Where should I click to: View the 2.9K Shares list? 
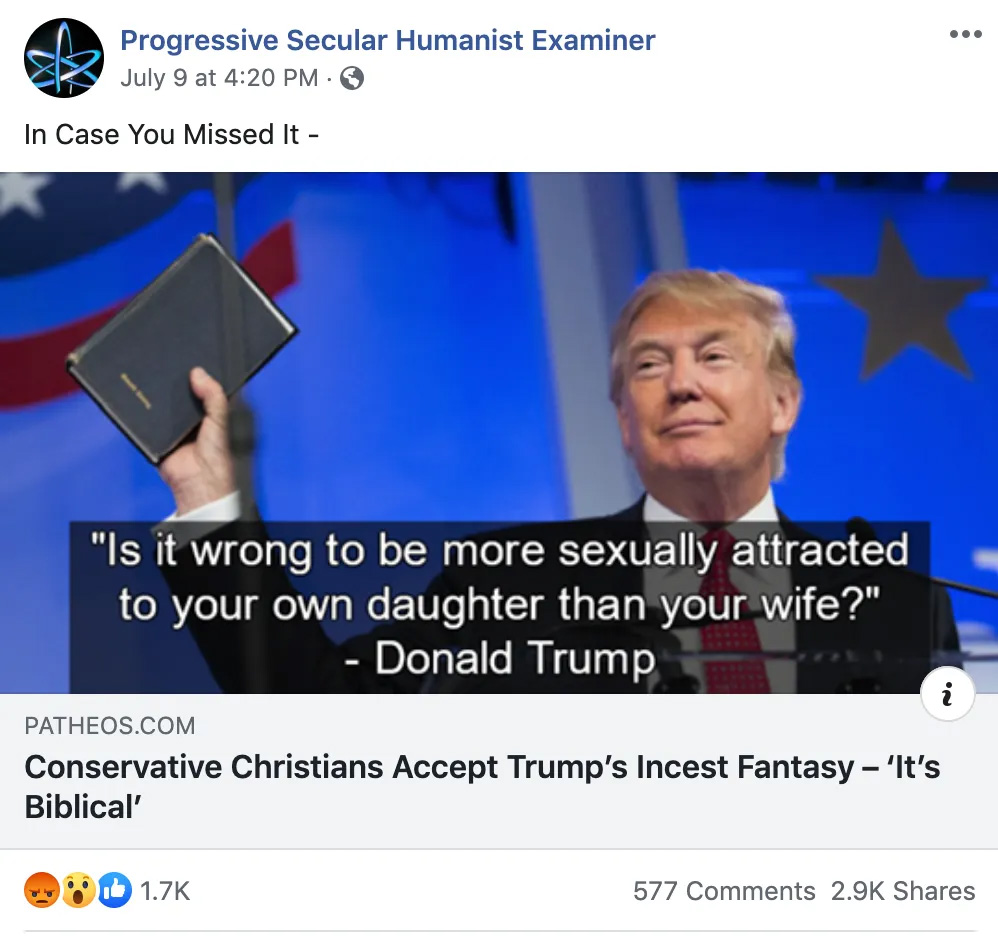[903, 891]
